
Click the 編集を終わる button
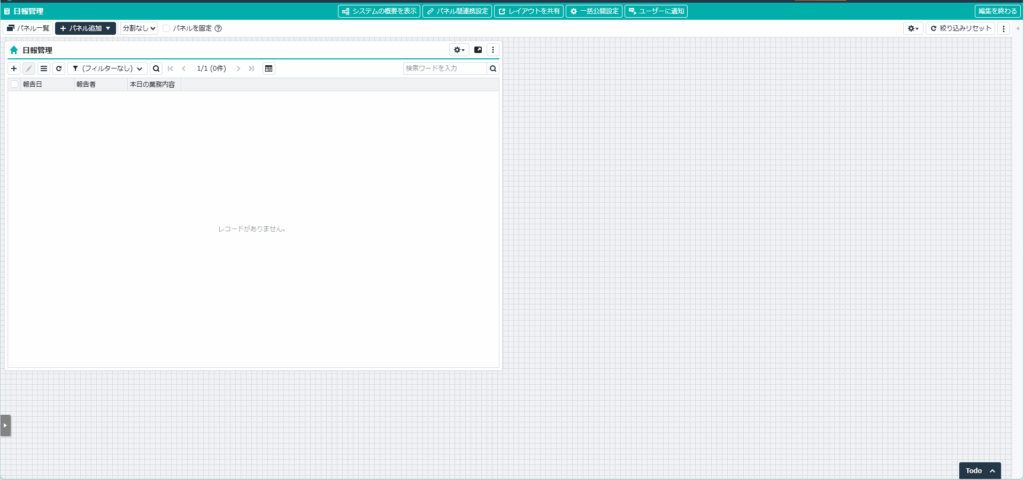997,10
